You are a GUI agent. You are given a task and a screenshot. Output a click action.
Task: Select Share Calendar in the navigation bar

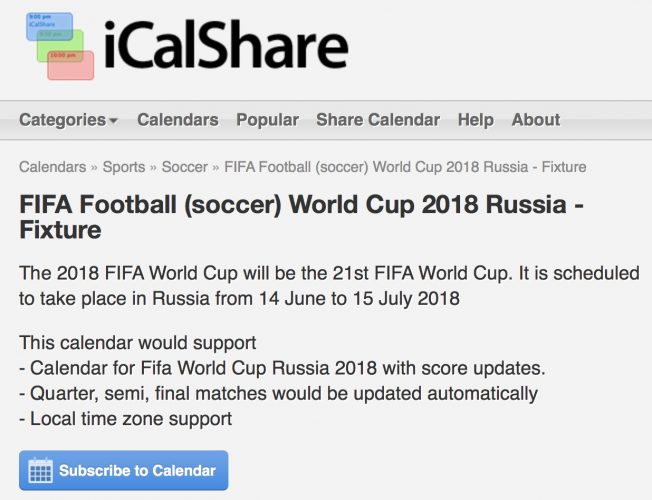(378, 120)
